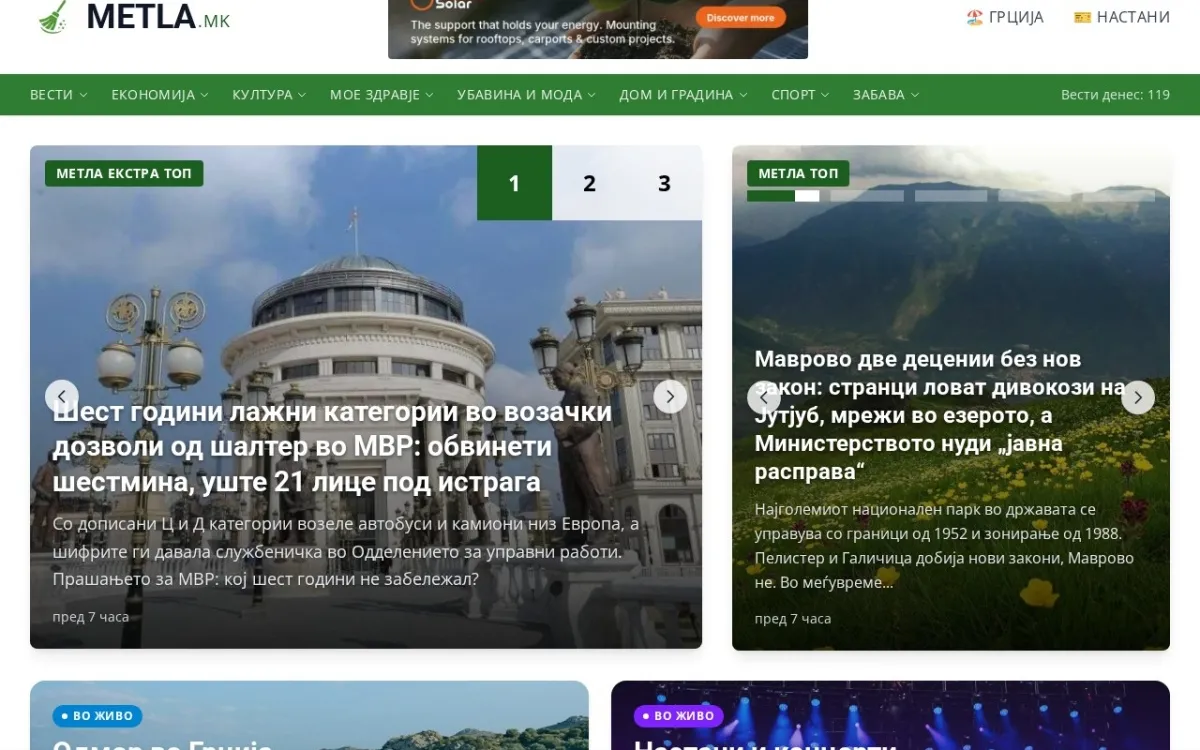The image size is (1200, 750).
Task: Click пред 7 часа under Маврово article
Action: click(x=793, y=619)
